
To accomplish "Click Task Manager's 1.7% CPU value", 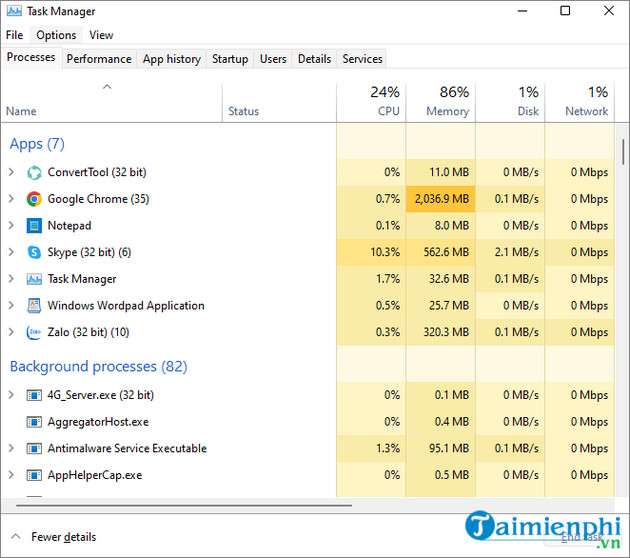I will [x=388, y=279].
